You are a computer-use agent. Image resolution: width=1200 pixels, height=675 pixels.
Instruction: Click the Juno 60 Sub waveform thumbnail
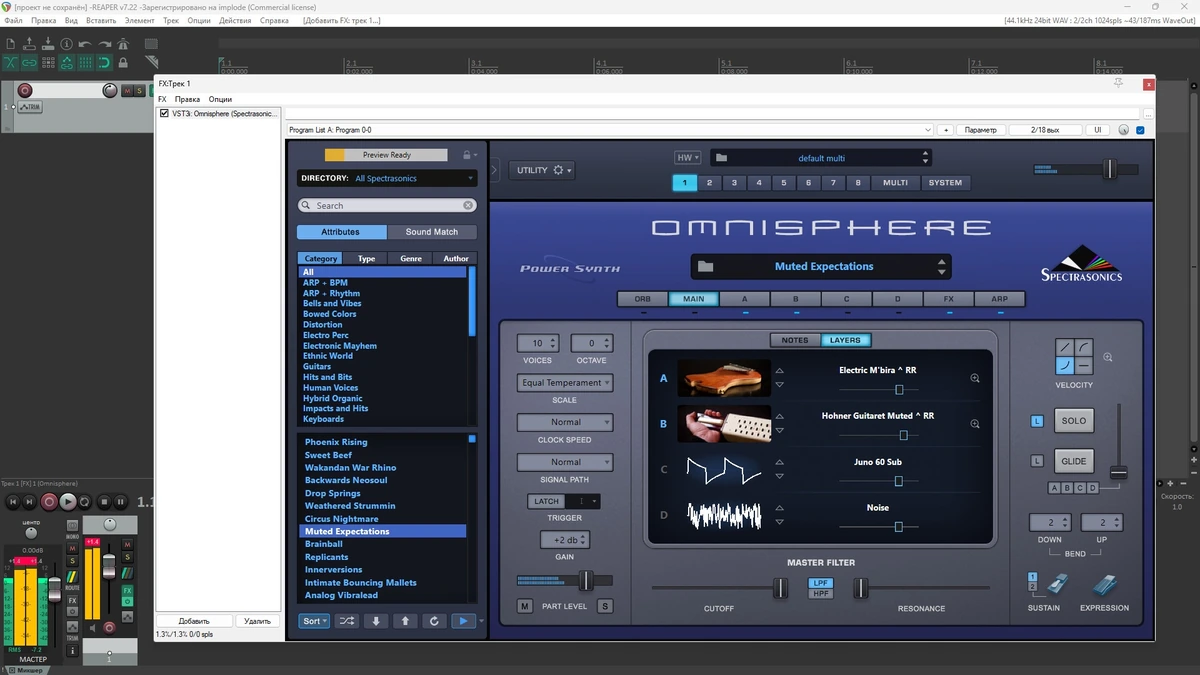point(724,469)
